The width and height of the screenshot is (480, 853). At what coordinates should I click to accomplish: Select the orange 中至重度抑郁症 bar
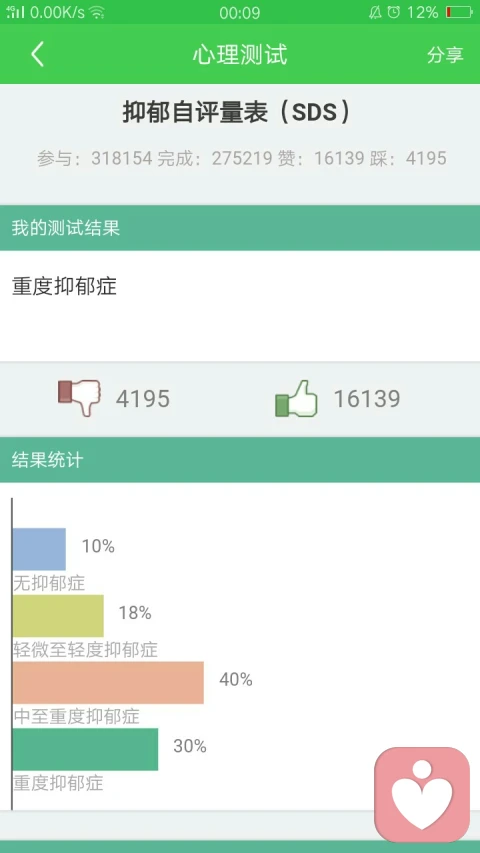coord(108,683)
